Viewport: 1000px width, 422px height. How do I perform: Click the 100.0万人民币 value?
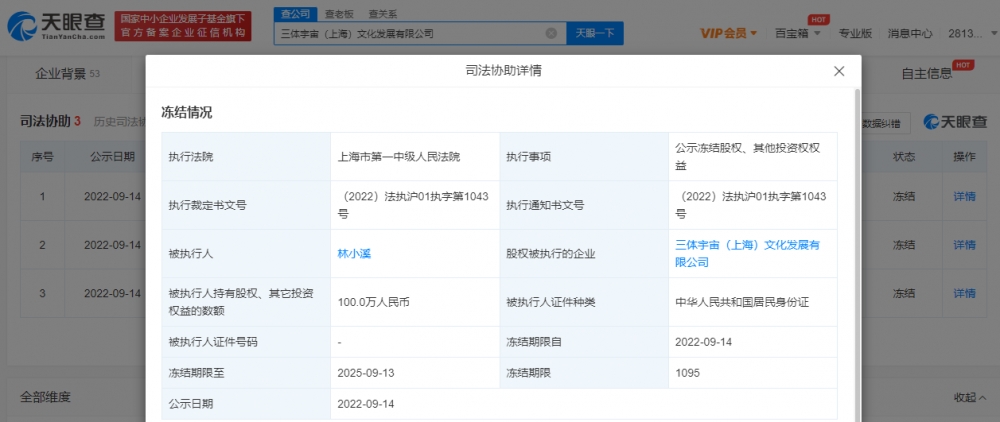point(373,302)
